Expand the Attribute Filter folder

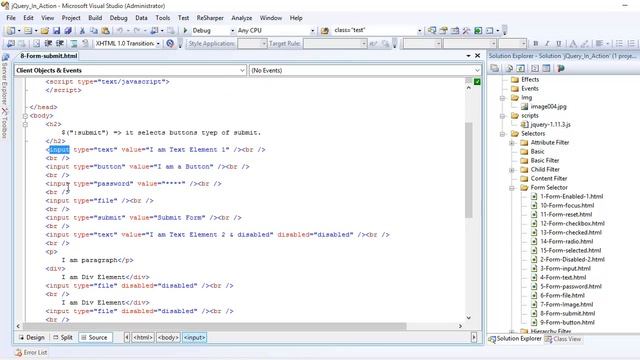coord(512,143)
